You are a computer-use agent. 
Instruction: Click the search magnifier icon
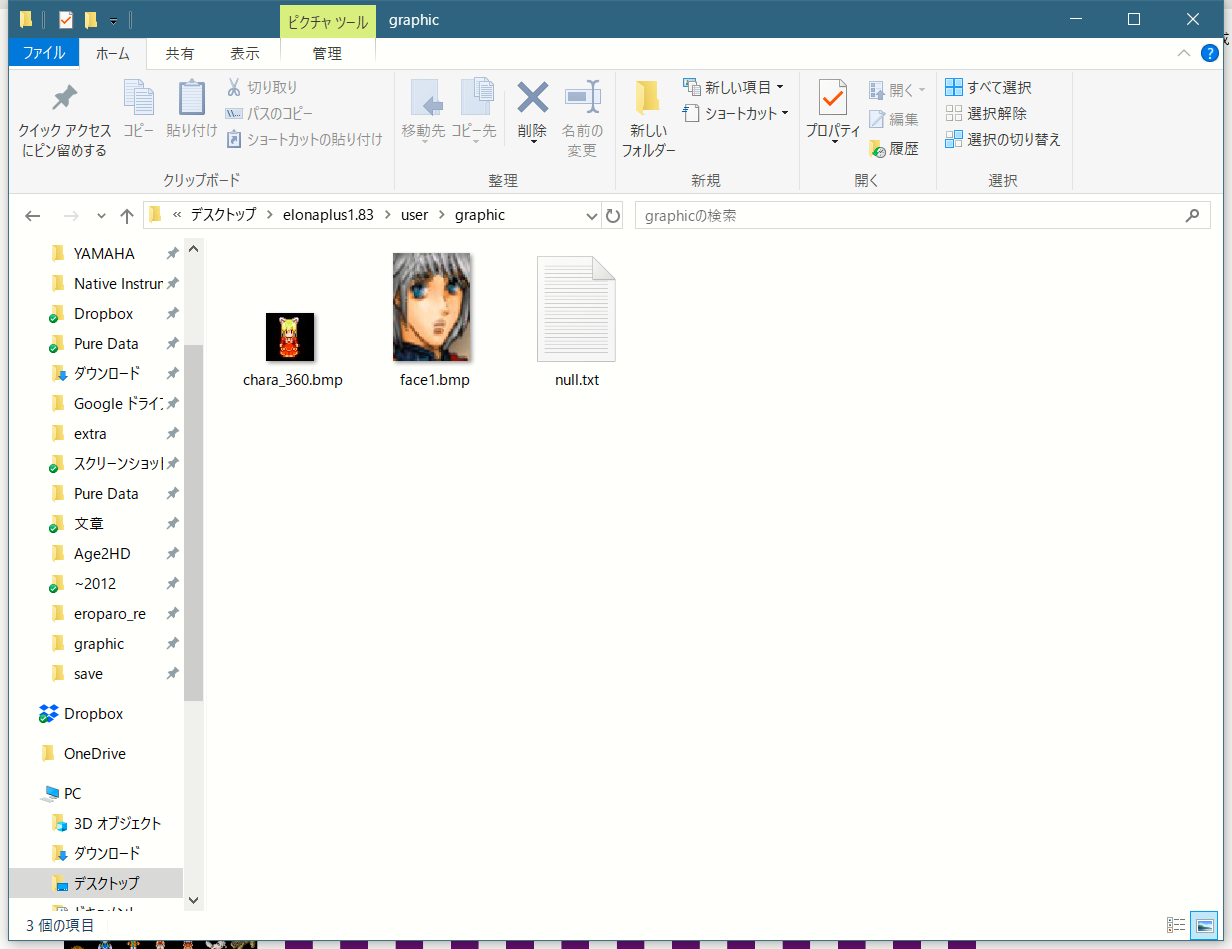click(x=1191, y=215)
